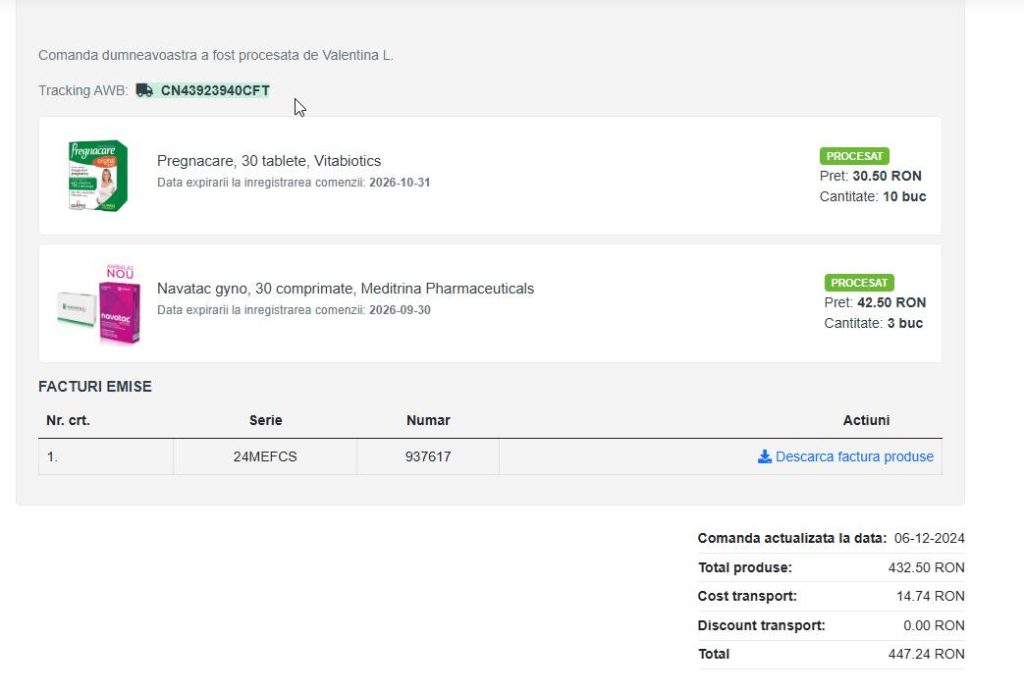Open the Navatac gyno, 30 comprimate title

pos(345,288)
